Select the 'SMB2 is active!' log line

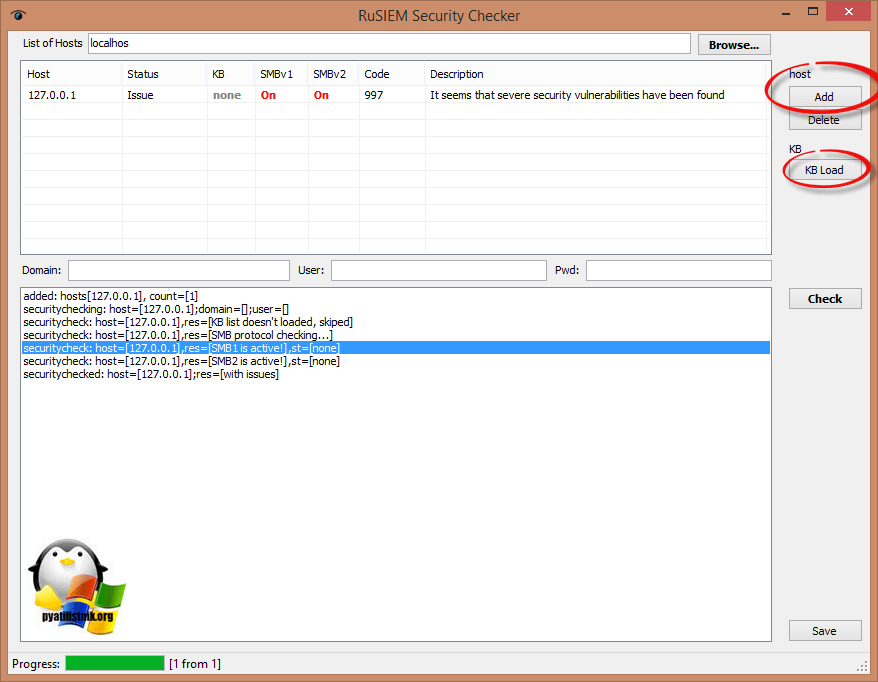(x=180, y=361)
